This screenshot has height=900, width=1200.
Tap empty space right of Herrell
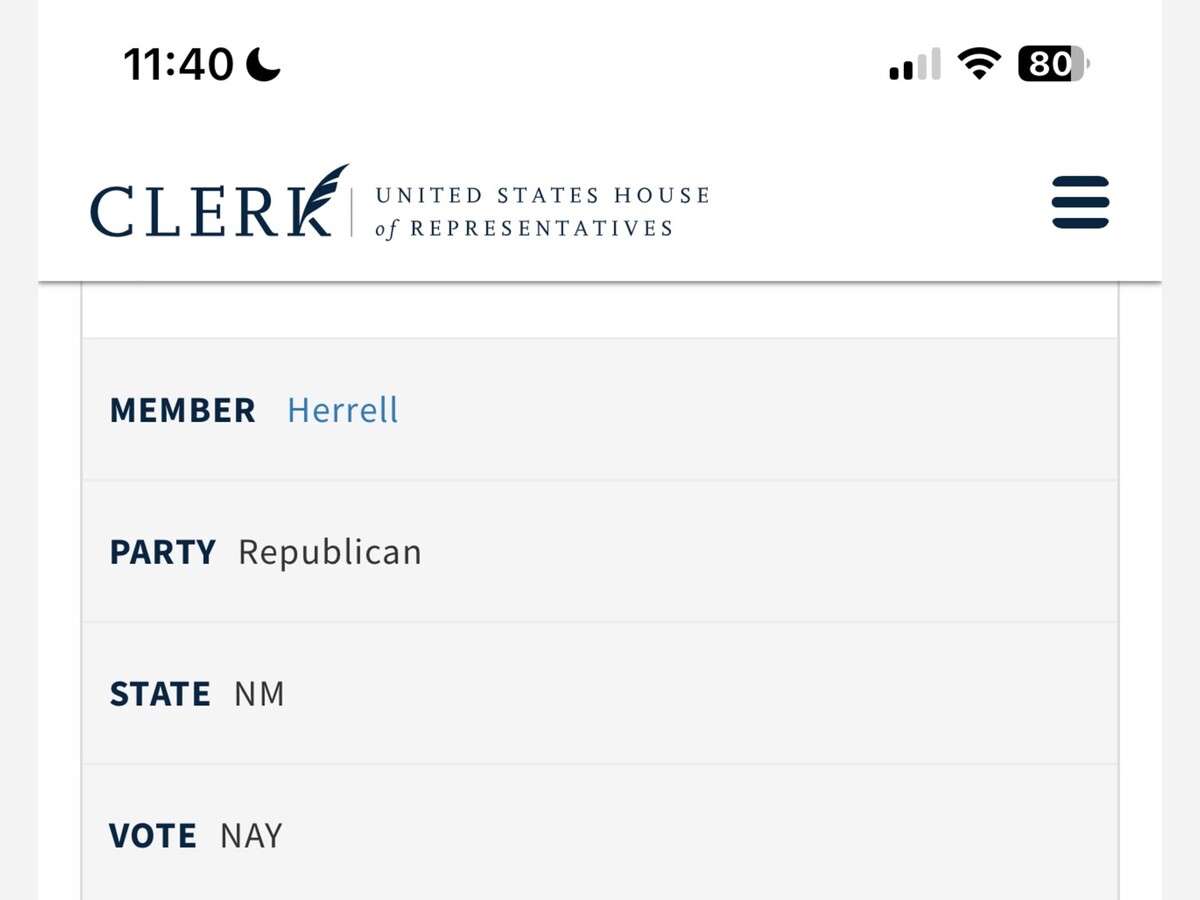tap(750, 410)
